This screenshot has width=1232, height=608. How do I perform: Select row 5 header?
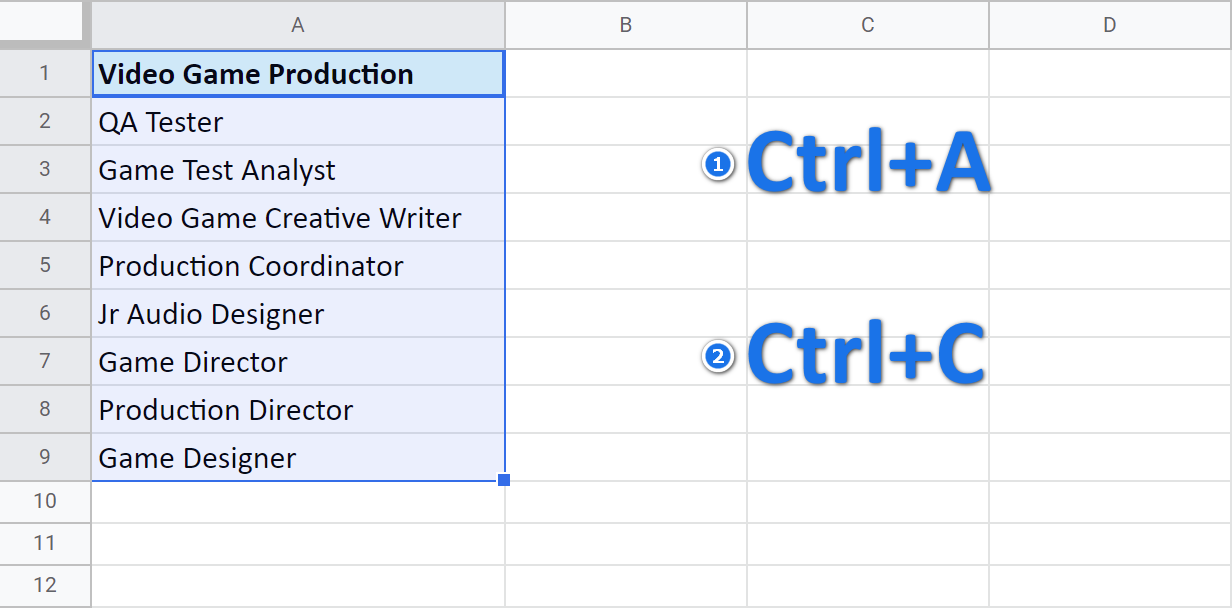point(44,265)
